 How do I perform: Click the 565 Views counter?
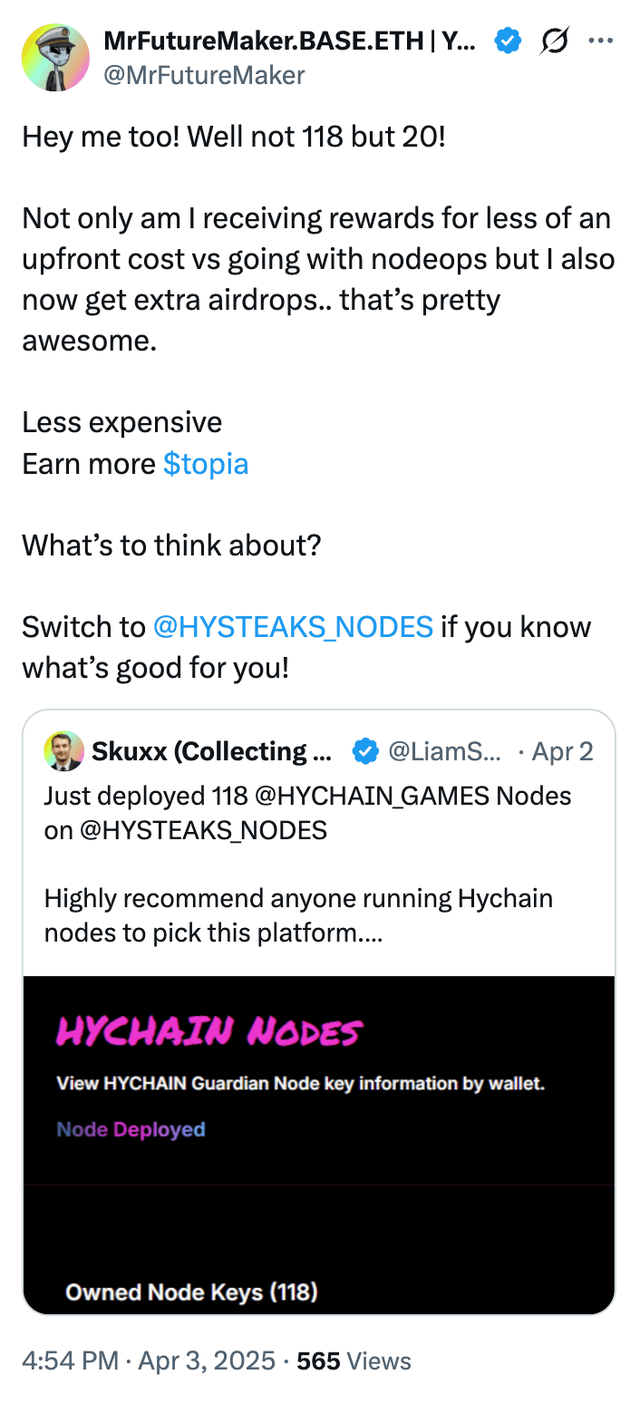[354, 1360]
